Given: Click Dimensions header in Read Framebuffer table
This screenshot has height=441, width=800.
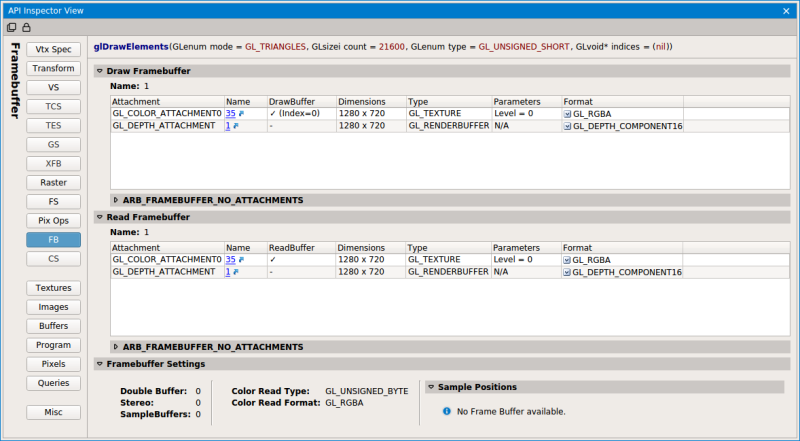Looking at the screenshot, I should tap(370, 248).
